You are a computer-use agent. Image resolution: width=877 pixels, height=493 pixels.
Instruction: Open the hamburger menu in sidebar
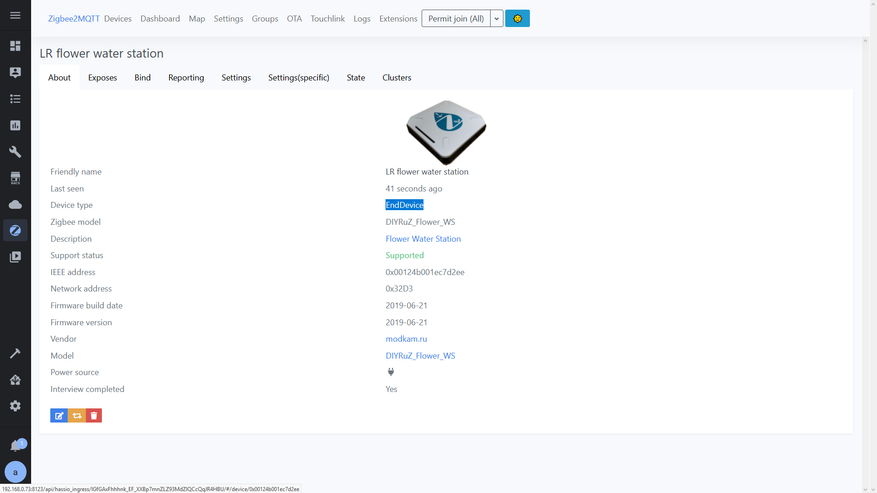click(15, 15)
